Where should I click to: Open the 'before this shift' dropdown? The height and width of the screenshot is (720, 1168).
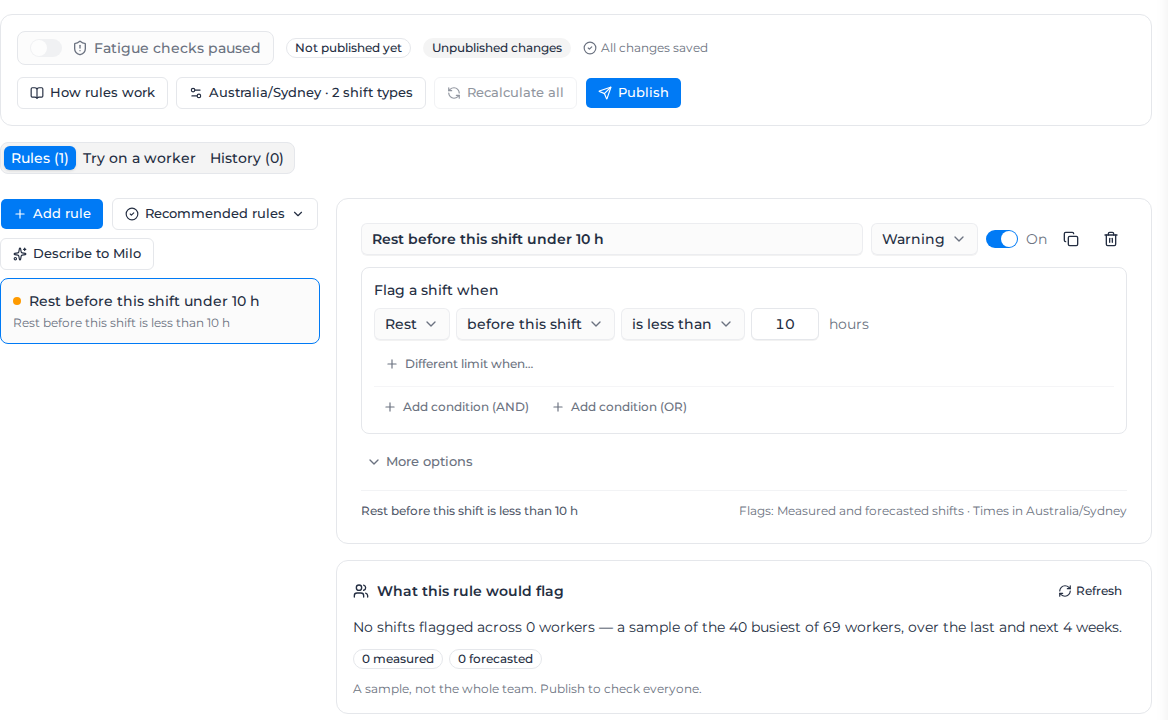click(535, 324)
